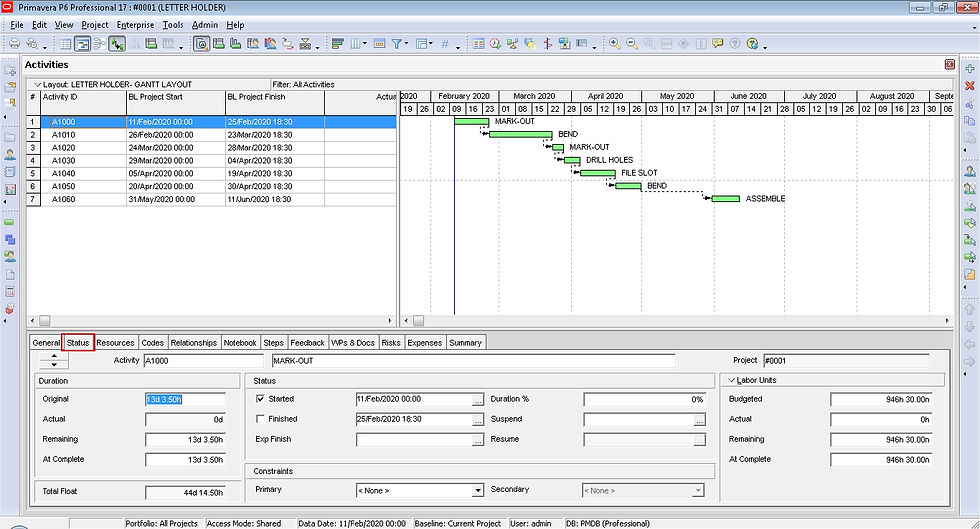Click the ASSEMBLE Gantt bar
The image size is (980, 529).
click(x=726, y=198)
